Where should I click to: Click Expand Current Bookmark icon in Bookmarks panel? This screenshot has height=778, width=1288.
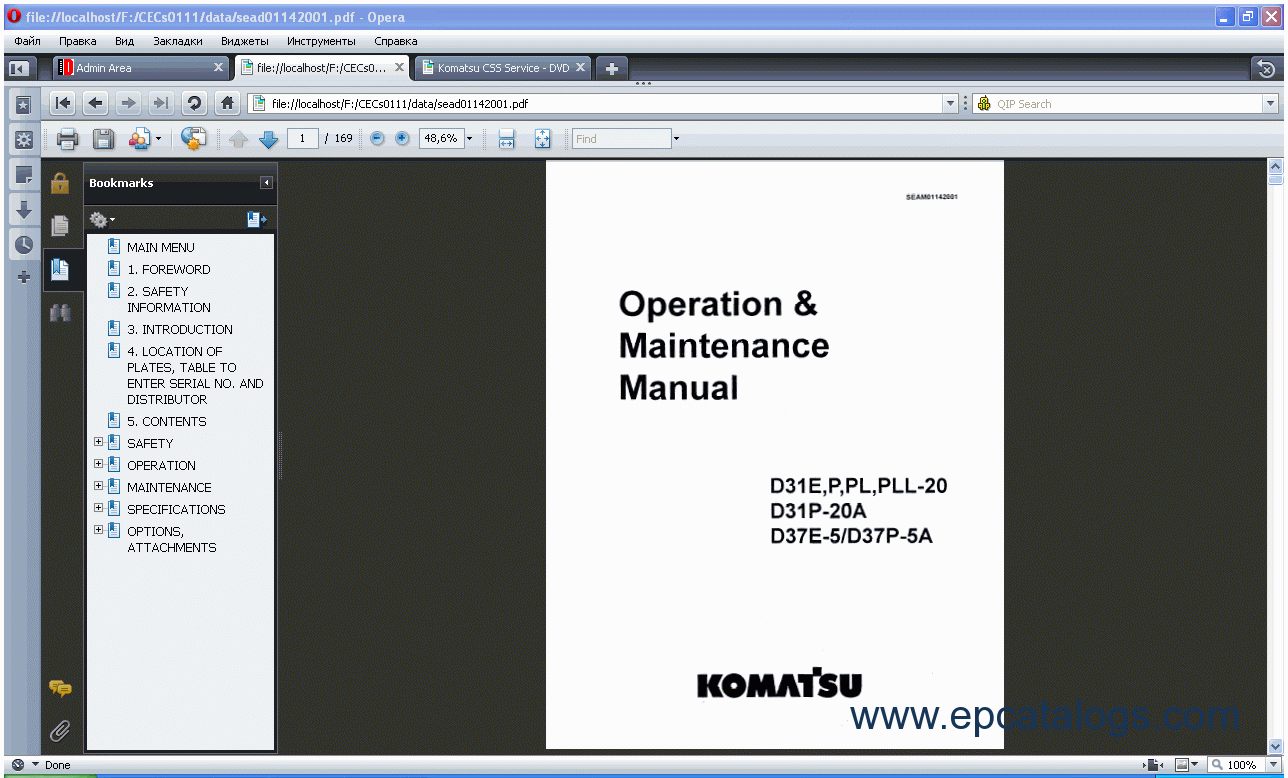pos(256,219)
